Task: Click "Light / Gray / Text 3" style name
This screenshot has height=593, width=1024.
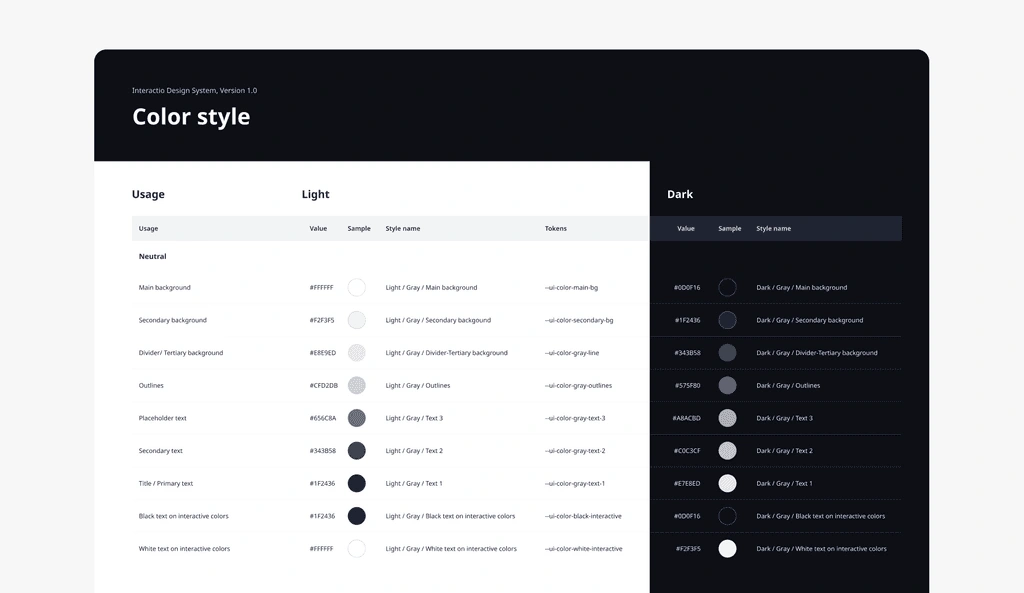Action: click(414, 418)
